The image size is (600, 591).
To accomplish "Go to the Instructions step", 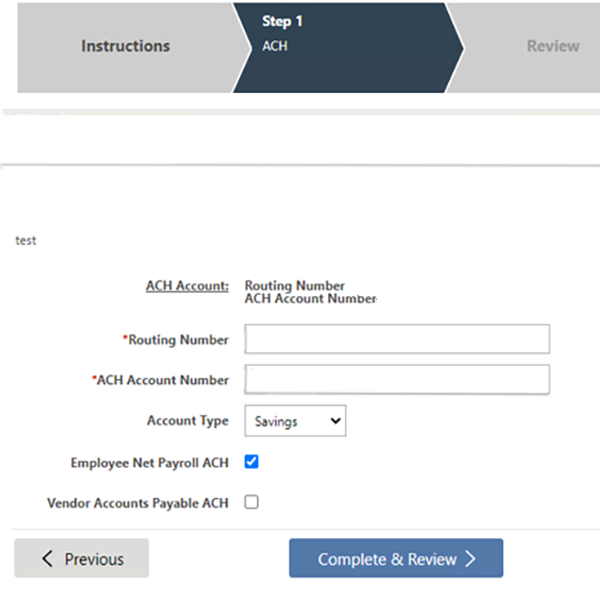I will [126, 46].
